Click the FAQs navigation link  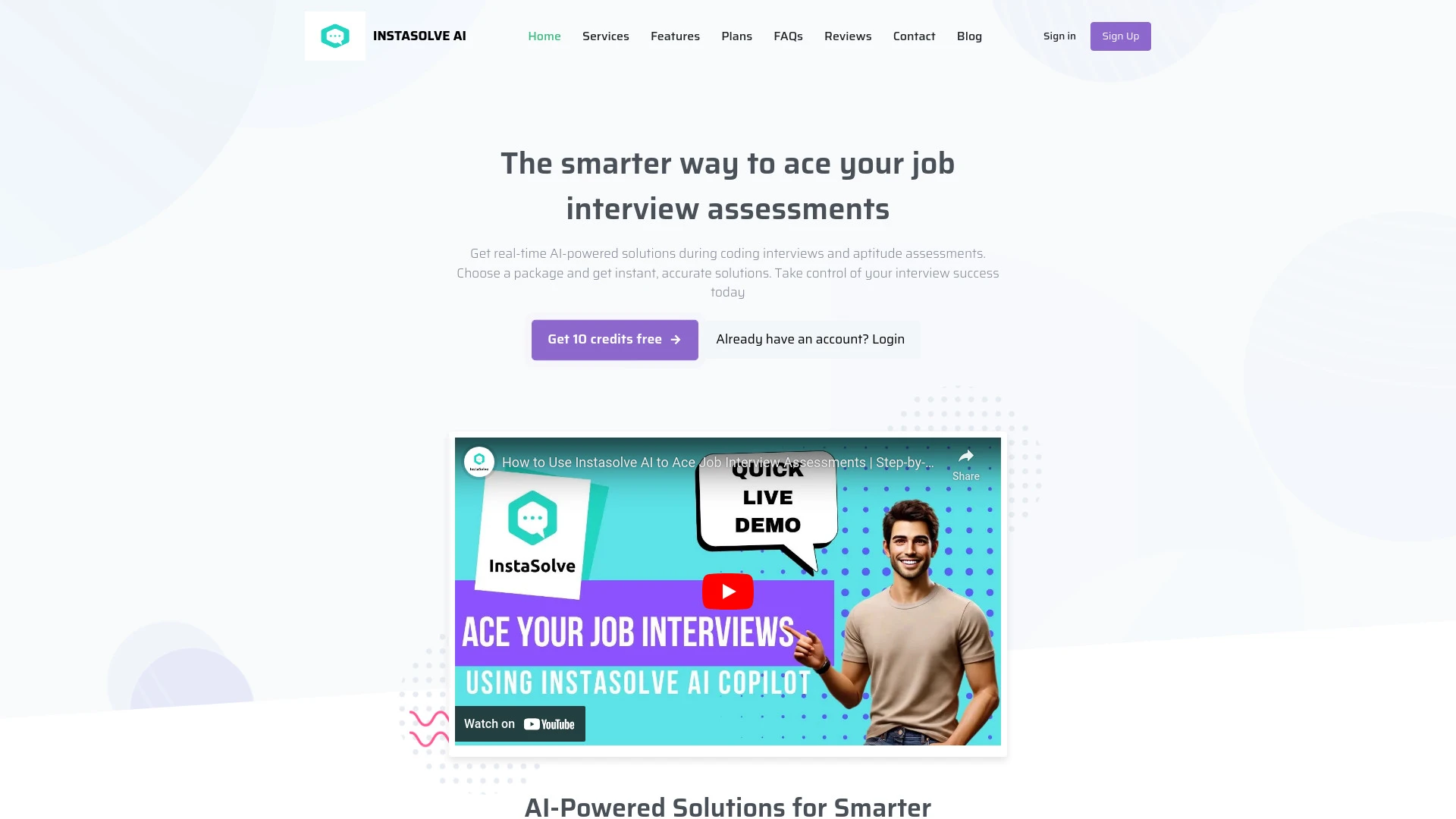[x=788, y=36]
